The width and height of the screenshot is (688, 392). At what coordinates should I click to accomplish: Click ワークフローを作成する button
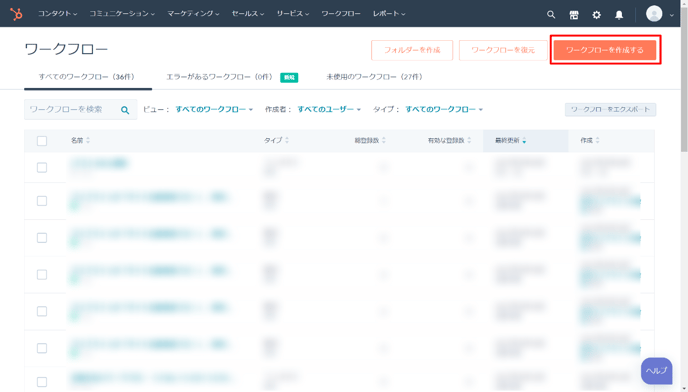[x=605, y=50]
